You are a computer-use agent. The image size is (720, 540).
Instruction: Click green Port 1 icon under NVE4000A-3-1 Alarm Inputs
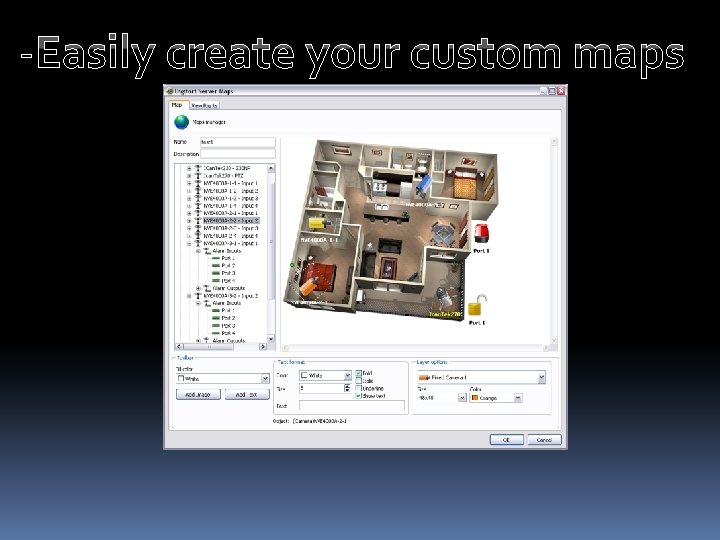(215, 259)
